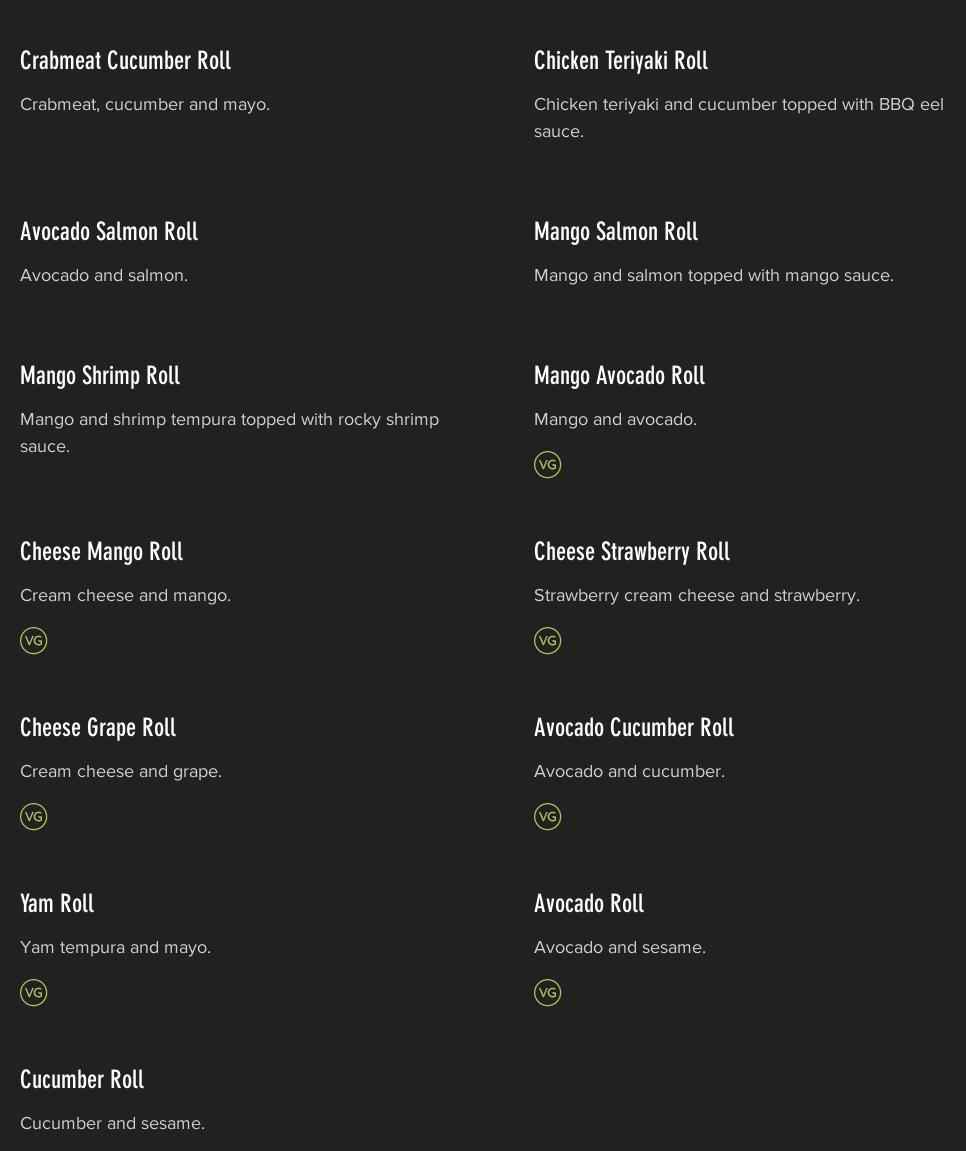
Task: Click the VG icon under Cheese Mango Roll
Action: point(33,641)
